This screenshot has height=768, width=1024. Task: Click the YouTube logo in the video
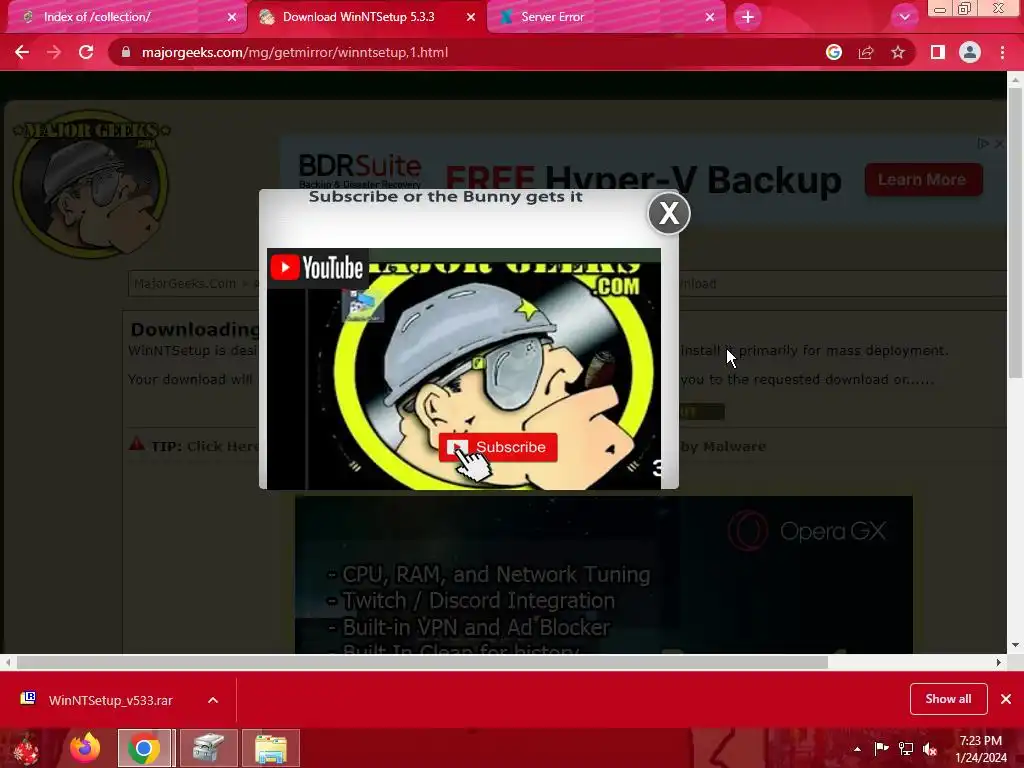[317, 268]
